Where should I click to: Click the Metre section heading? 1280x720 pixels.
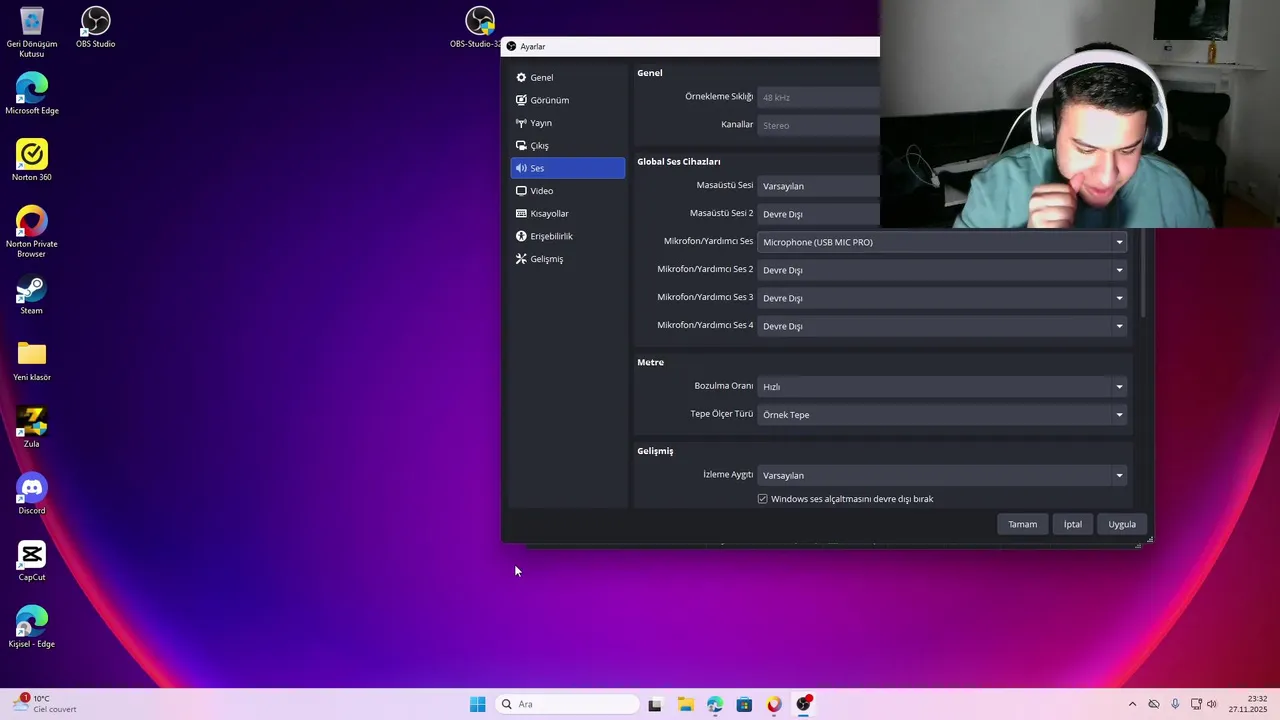(650, 362)
